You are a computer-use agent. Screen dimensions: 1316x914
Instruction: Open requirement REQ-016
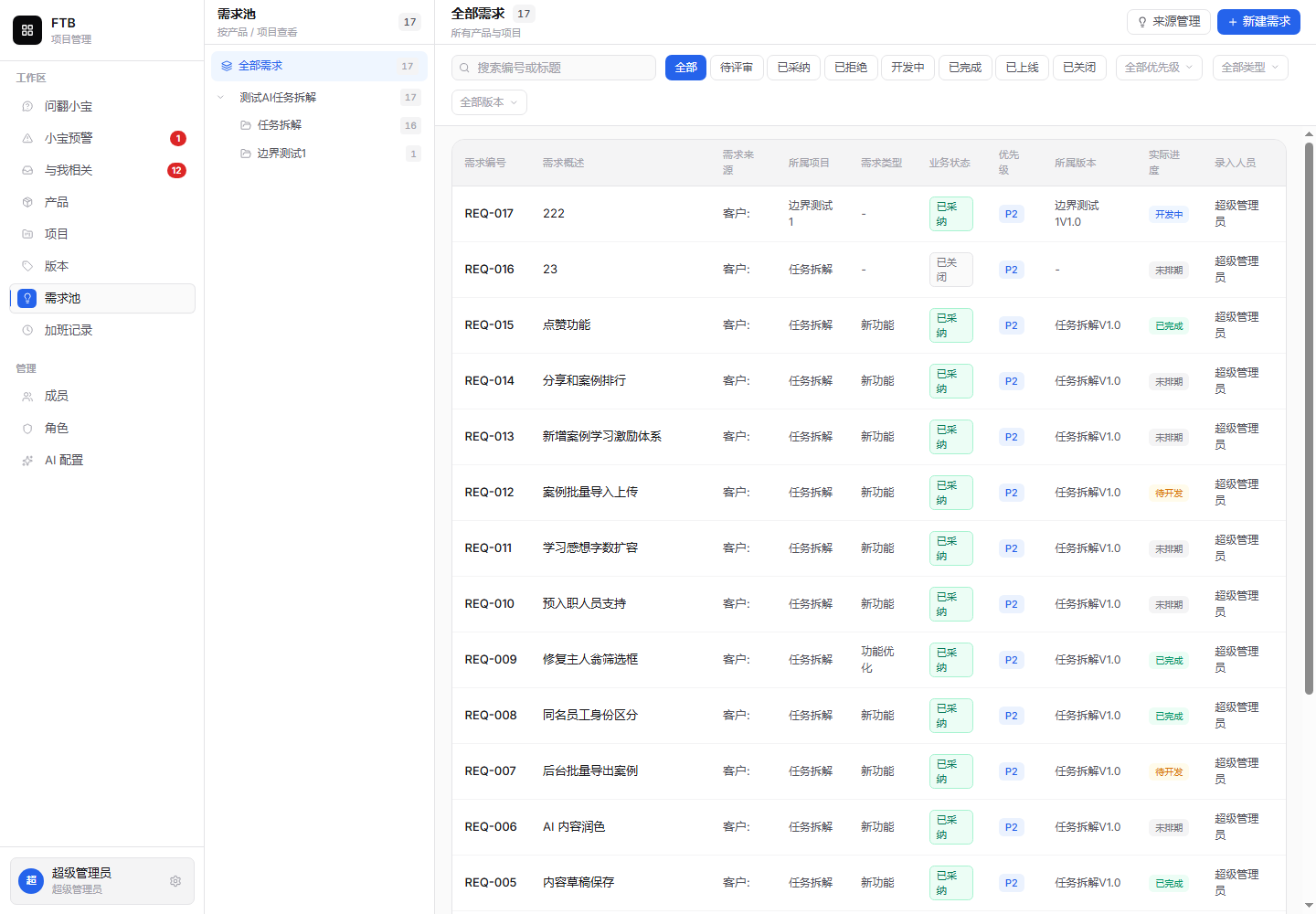489,270
